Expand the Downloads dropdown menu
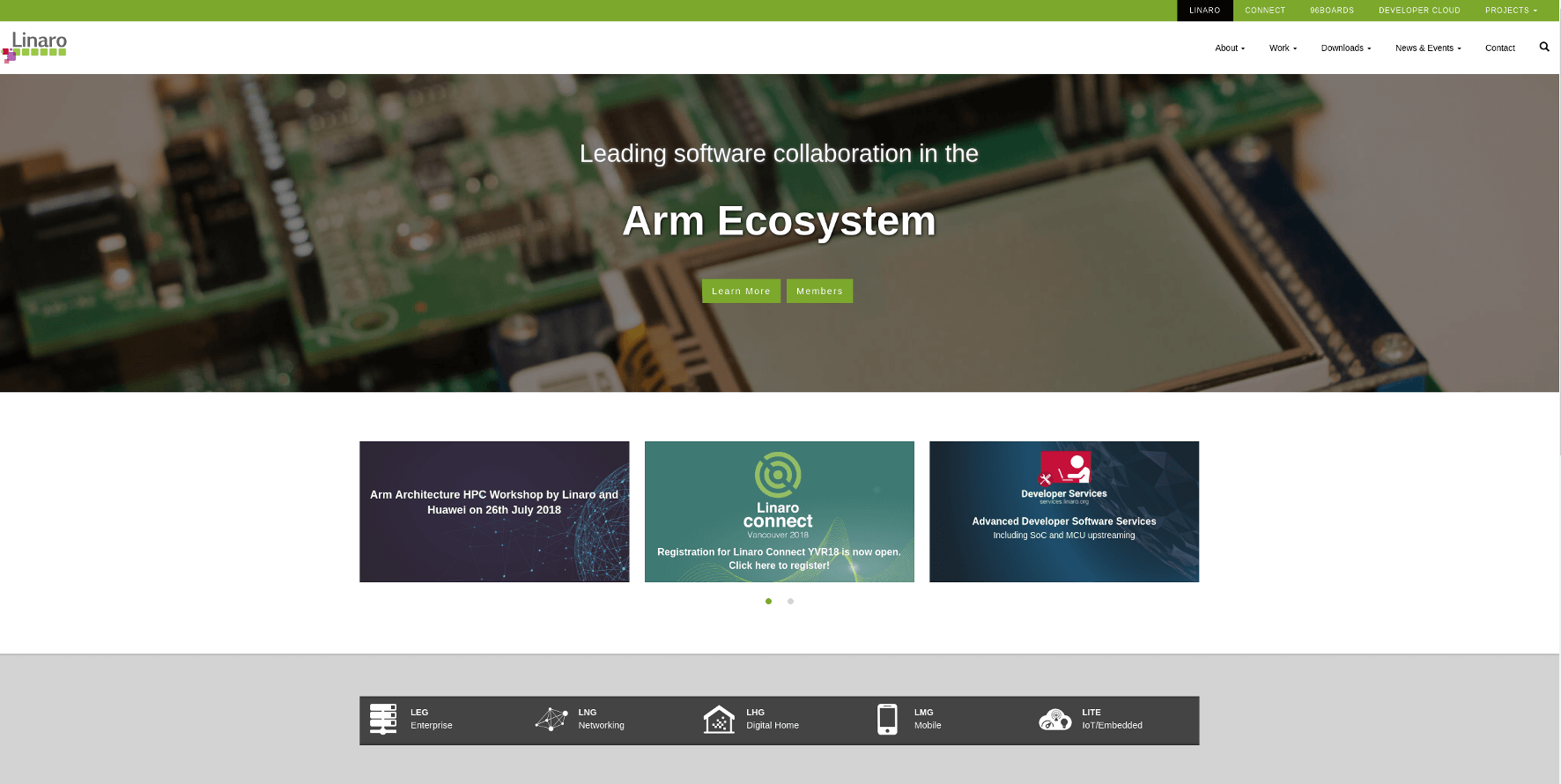The image size is (1561, 784). click(1346, 48)
